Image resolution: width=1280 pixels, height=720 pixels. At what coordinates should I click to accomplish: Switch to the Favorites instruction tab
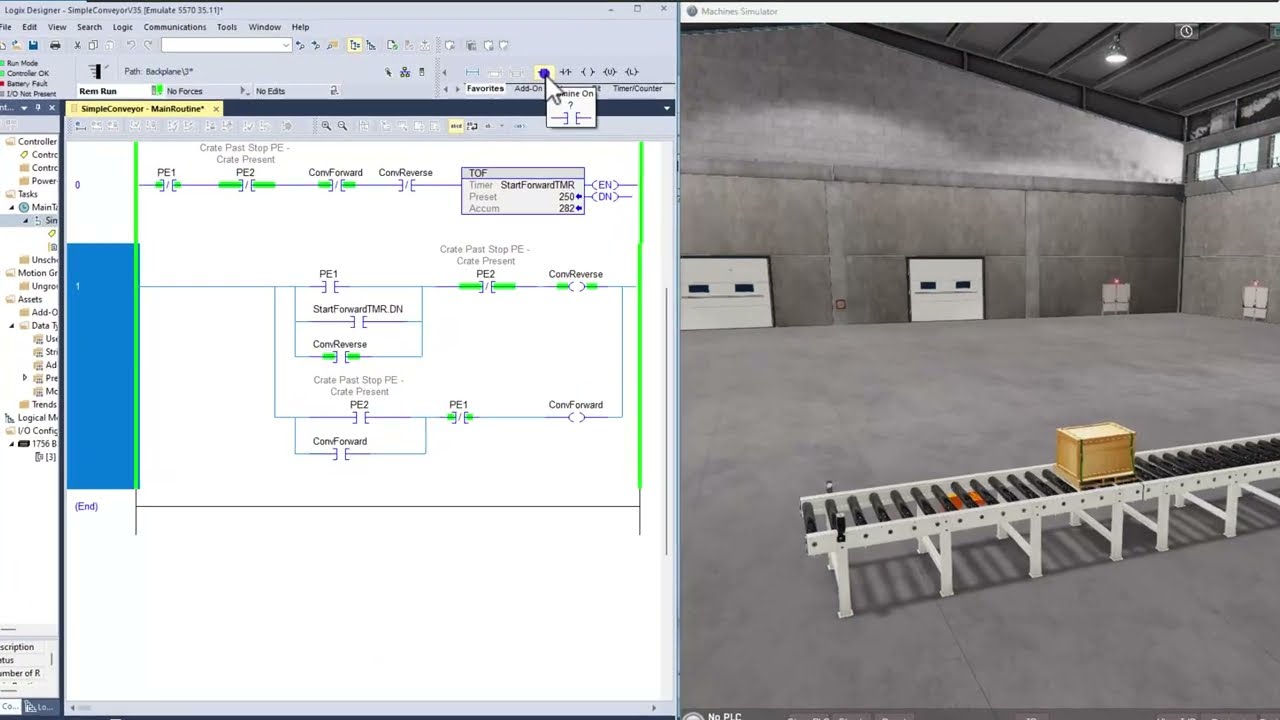pyautogui.click(x=485, y=88)
